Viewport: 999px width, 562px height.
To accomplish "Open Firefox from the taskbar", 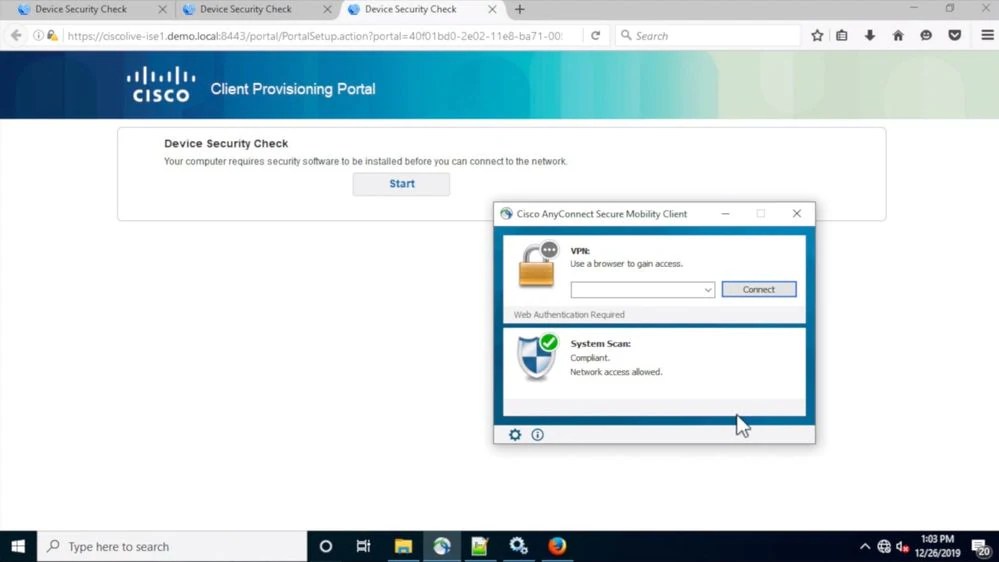I will pyautogui.click(x=557, y=546).
